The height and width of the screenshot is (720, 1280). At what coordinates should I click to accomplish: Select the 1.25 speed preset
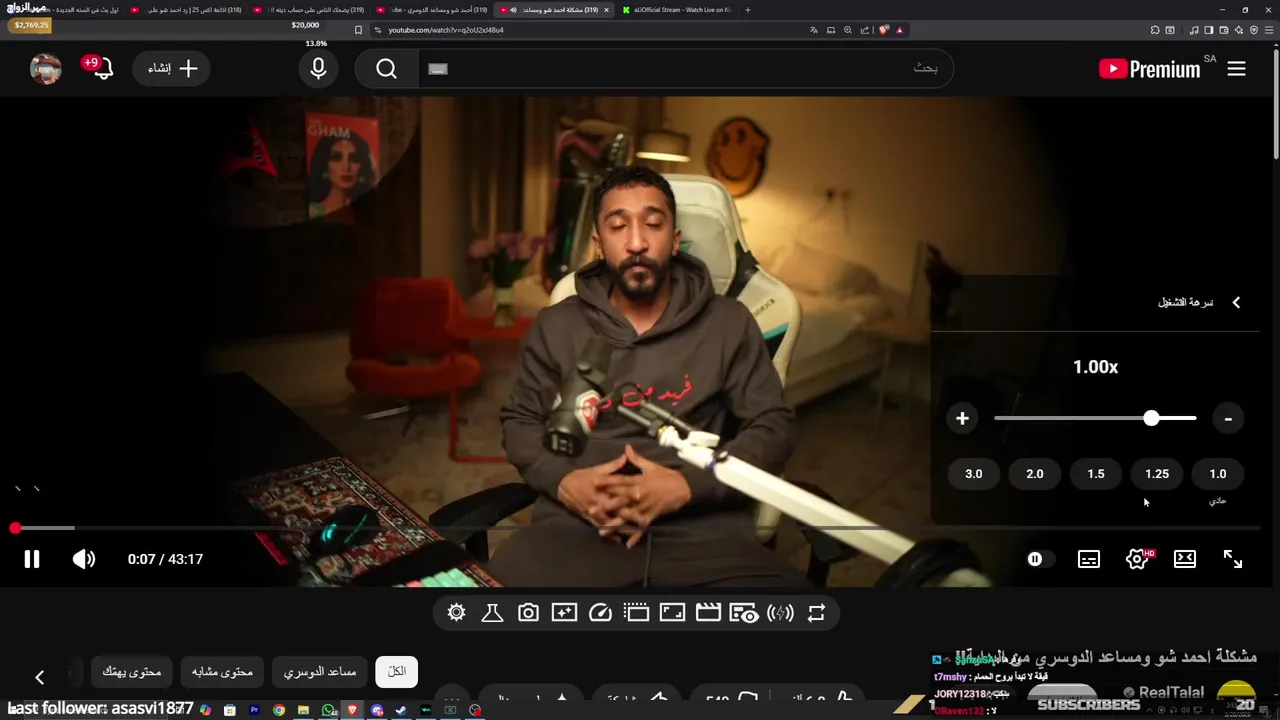[1156, 474]
